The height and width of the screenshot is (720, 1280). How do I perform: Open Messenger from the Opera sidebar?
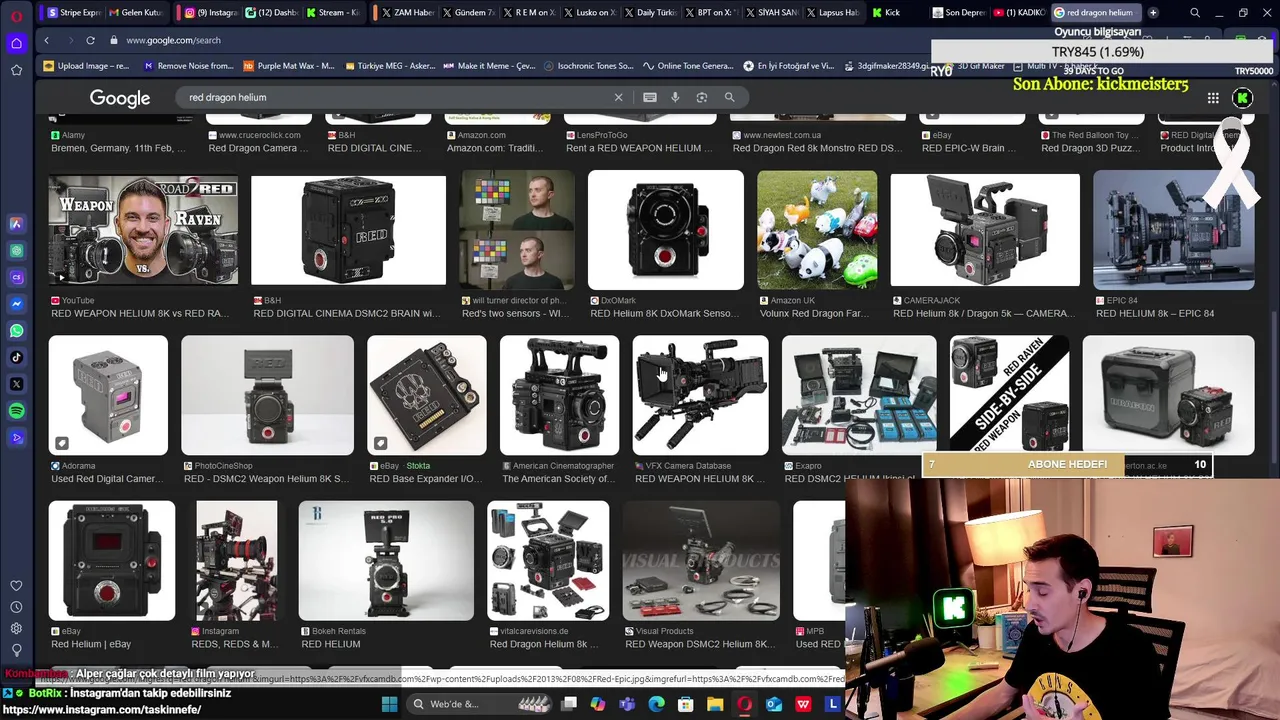[x=16, y=304]
